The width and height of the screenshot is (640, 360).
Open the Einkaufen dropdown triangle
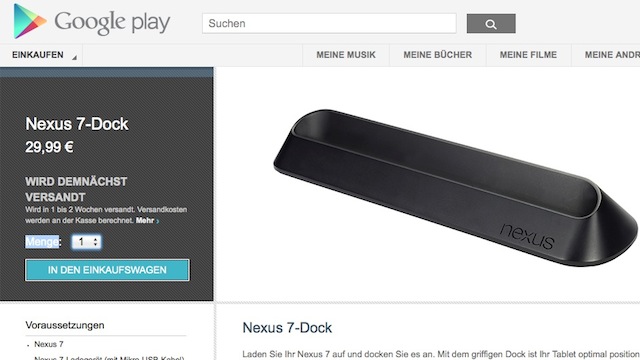coord(74,58)
